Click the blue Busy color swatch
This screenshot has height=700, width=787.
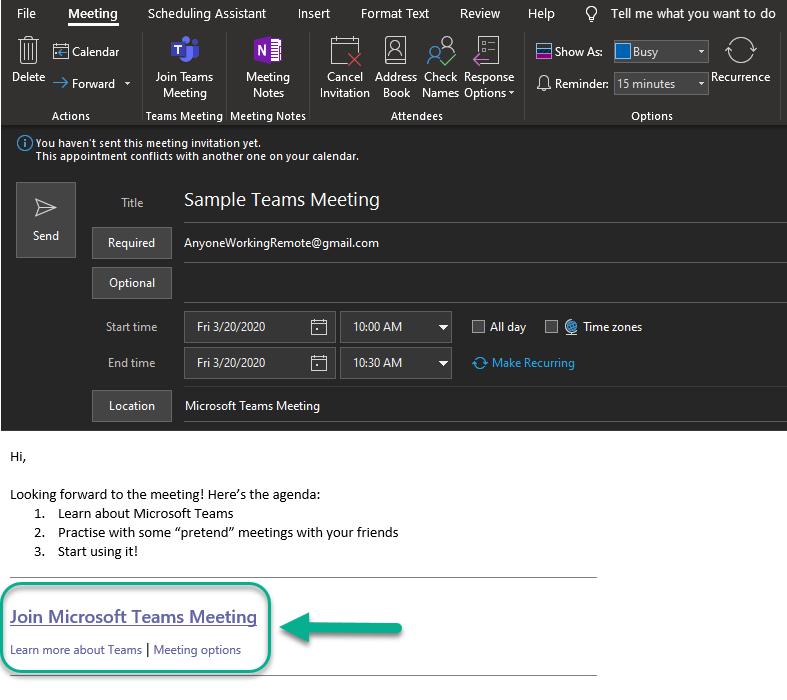(623, 51)
